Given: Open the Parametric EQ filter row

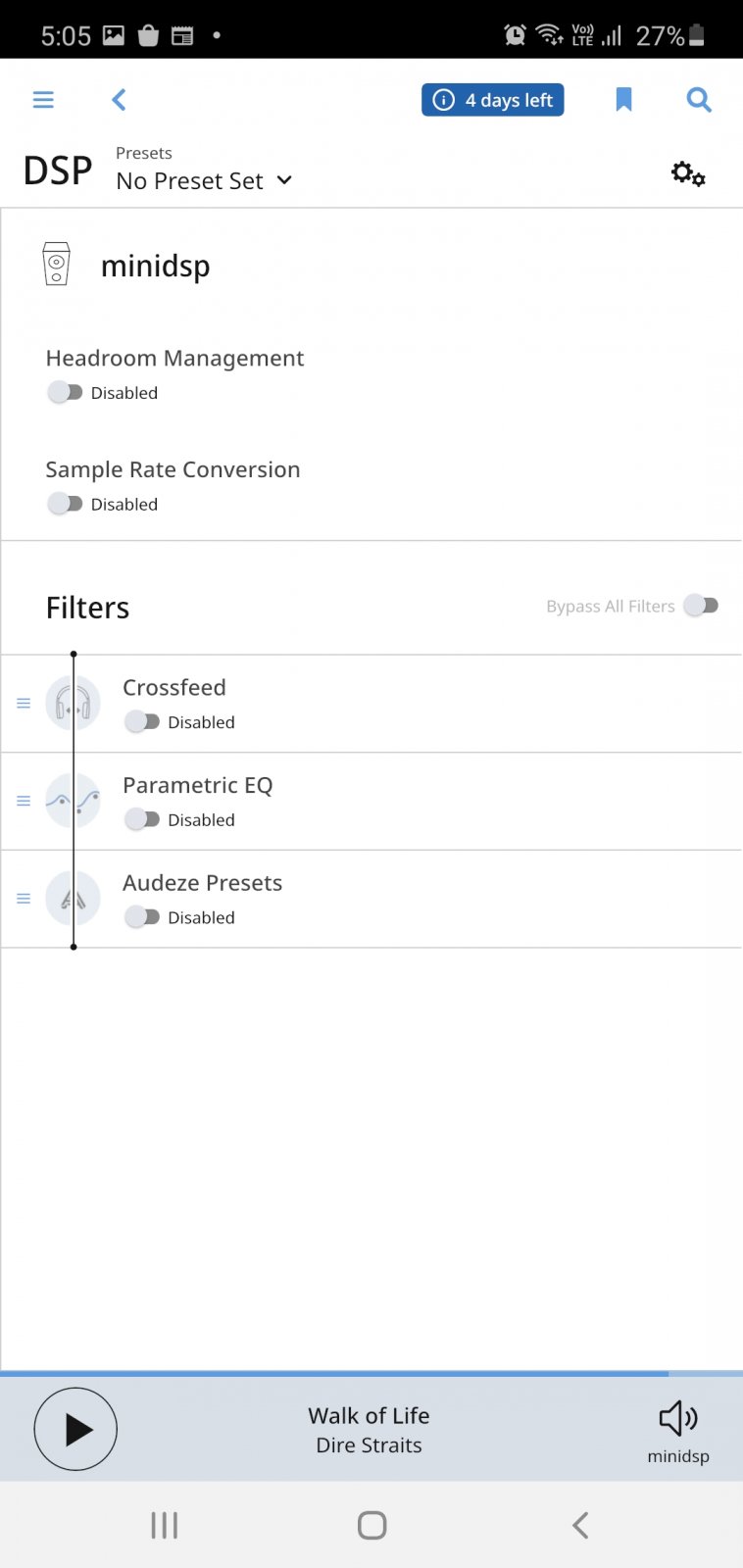Looking at the screenshot, I should [371, 802].
